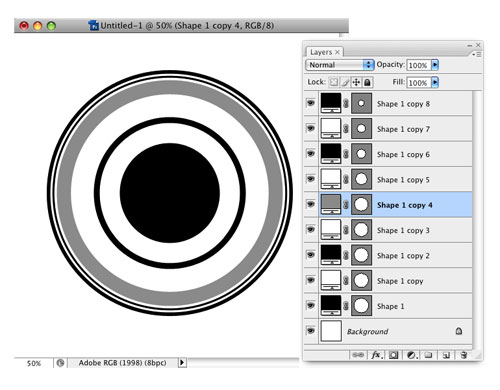This screenshot has width=500, height=390.
Task: Enable Lock image pixels brush icon
Action: click(345, 82)
